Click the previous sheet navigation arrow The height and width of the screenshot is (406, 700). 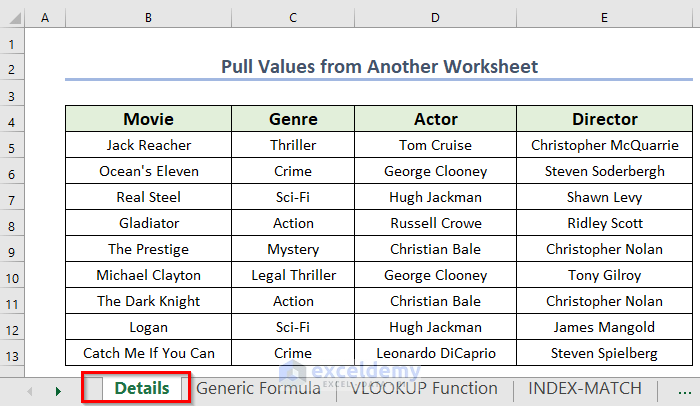coord(29,389)
